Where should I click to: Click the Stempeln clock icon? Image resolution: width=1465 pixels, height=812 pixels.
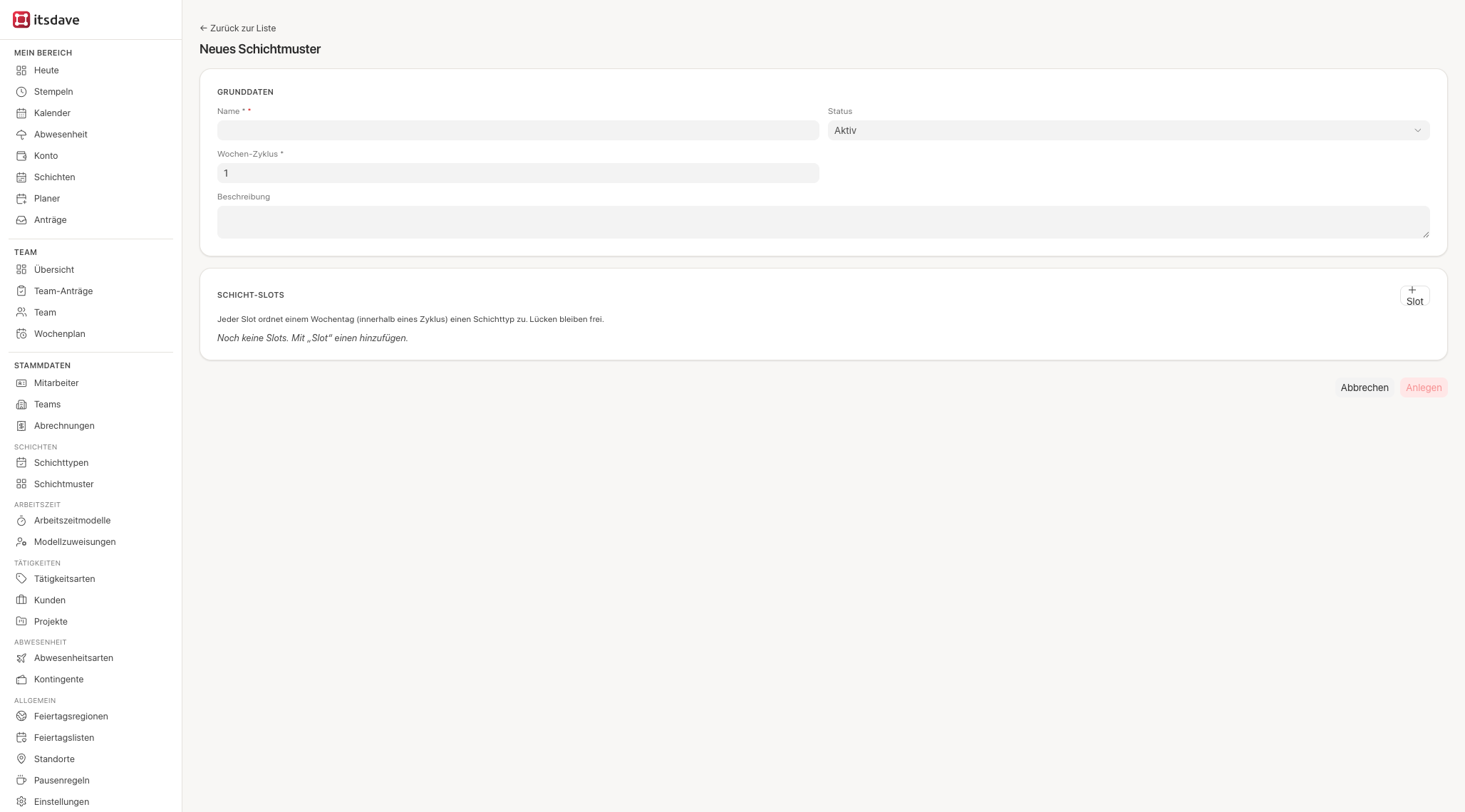[21, 92]
